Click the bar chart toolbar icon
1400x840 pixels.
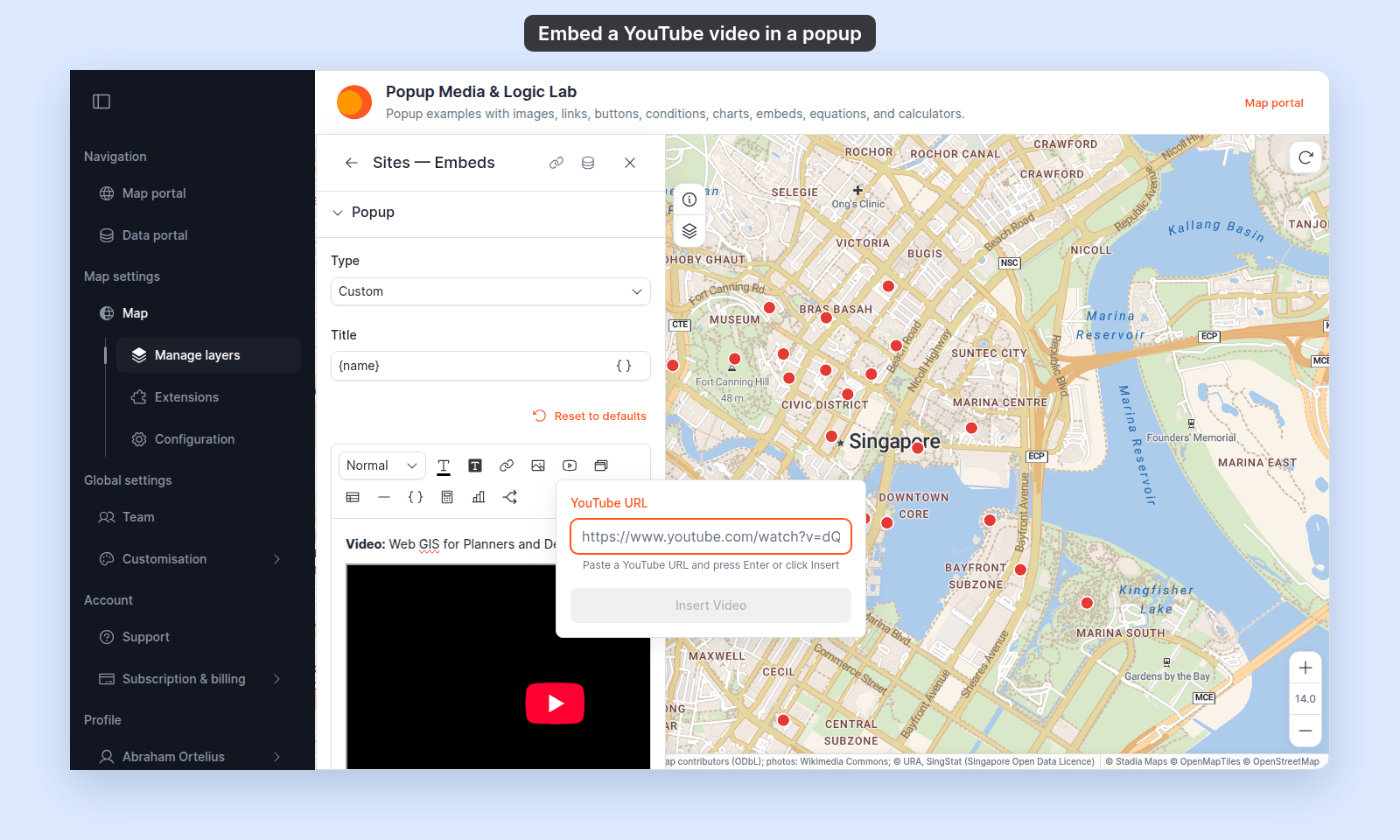tap(479, 497)
